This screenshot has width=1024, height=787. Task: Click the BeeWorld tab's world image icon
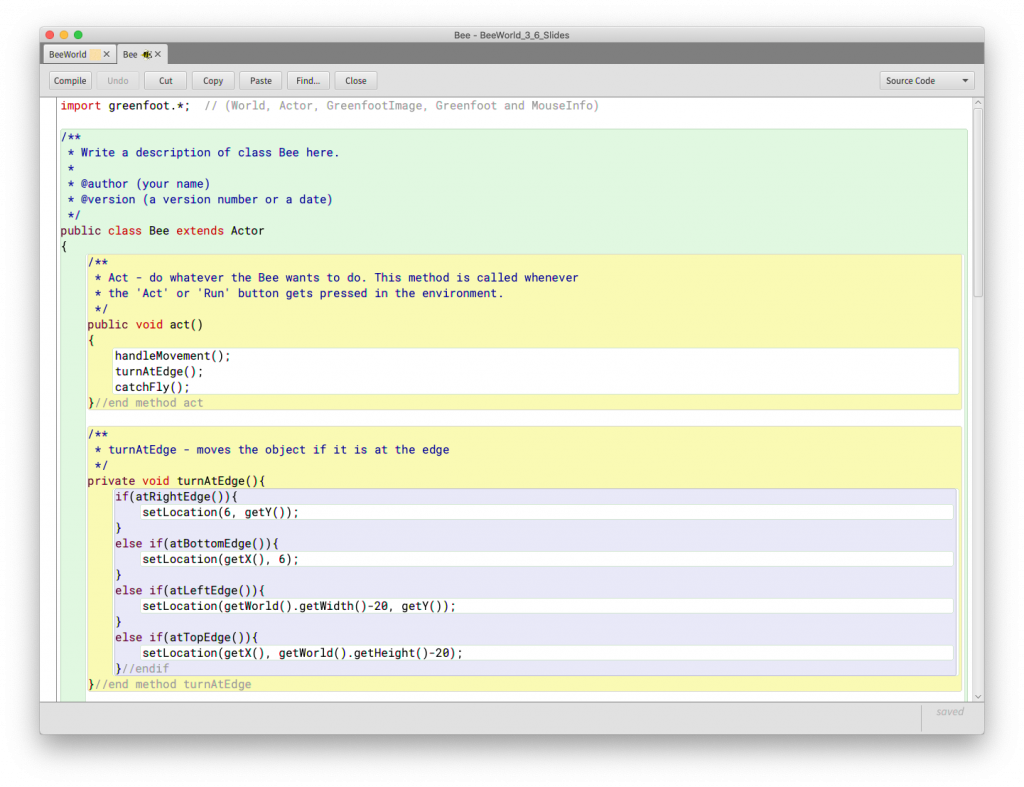tap(95, 54)
